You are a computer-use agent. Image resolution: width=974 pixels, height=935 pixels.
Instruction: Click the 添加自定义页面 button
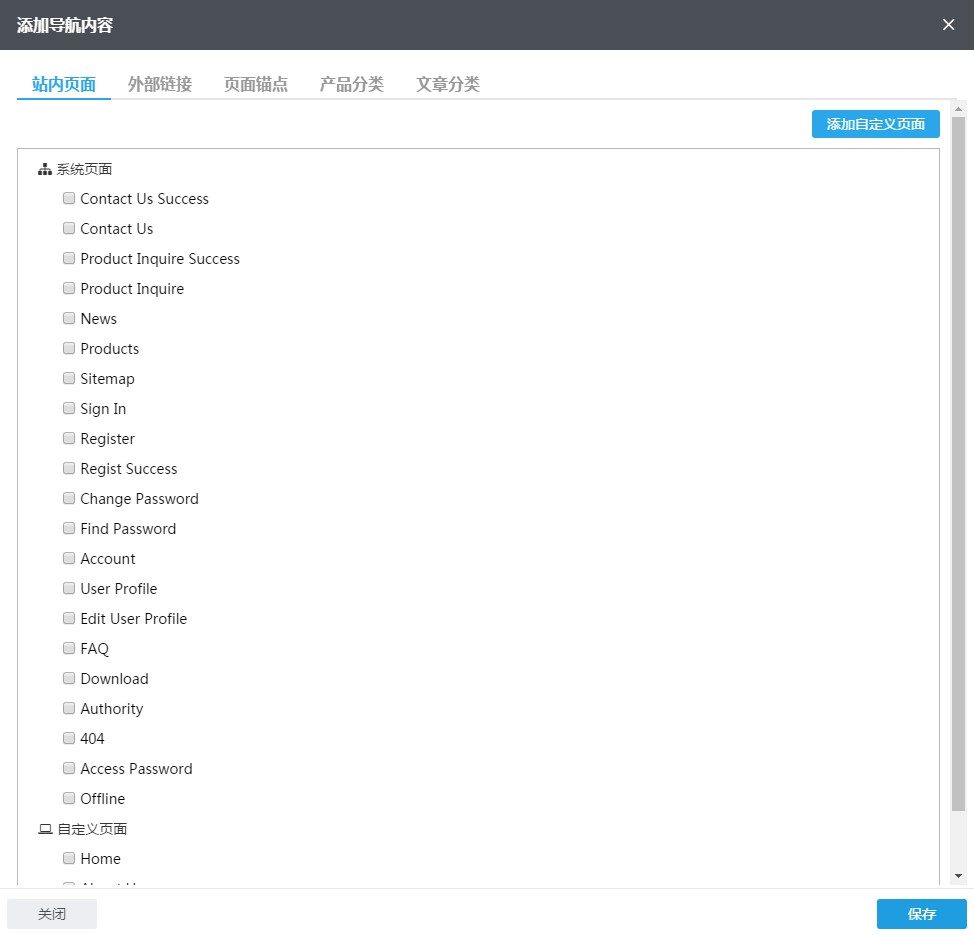pos(875,124)
